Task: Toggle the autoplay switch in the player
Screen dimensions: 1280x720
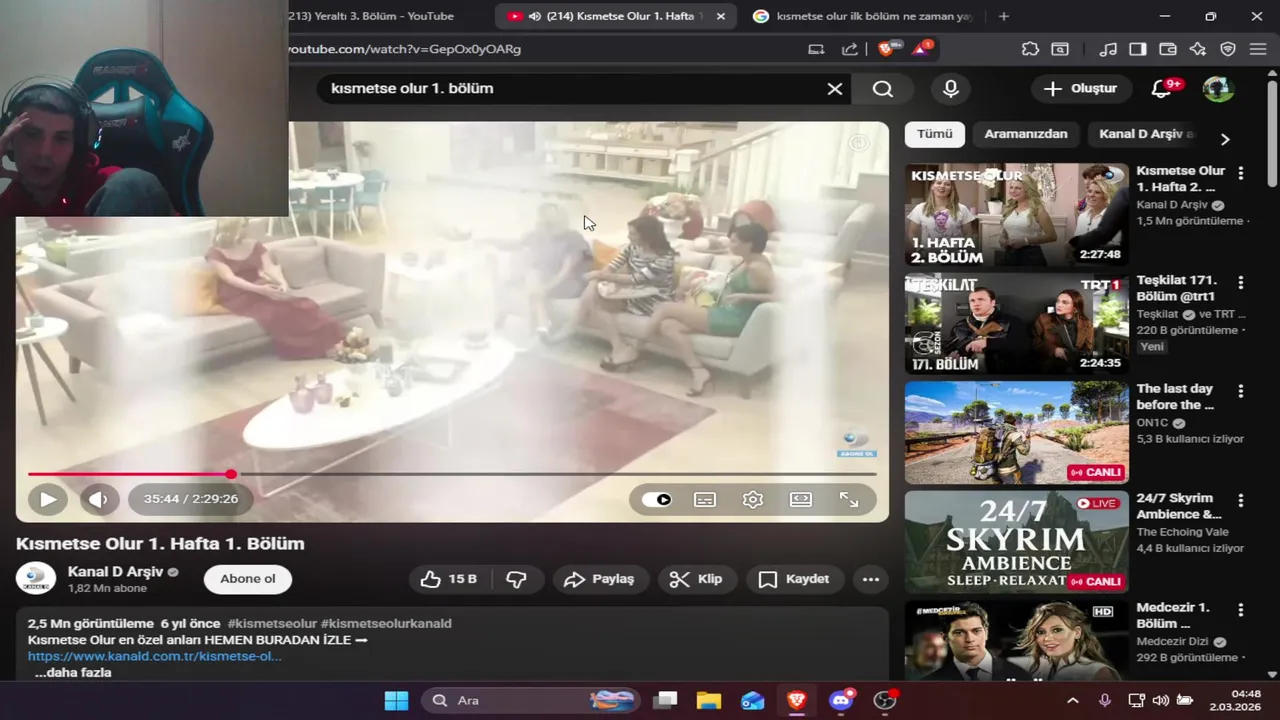Action: (657, 499)
